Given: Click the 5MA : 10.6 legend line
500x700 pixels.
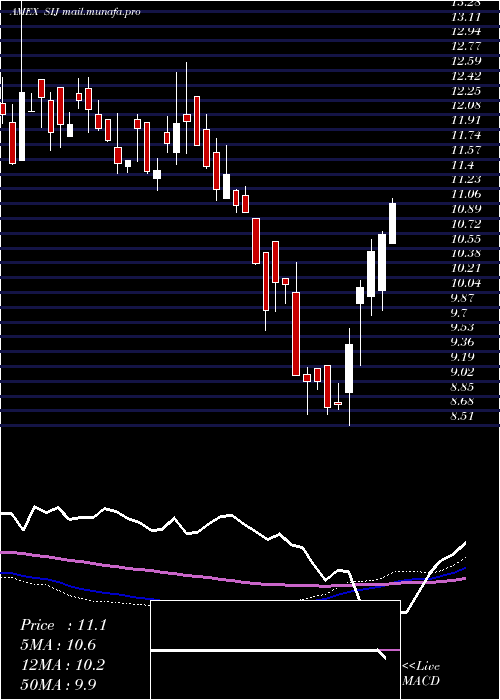Looking at the screenshot, I should [58, 645].
